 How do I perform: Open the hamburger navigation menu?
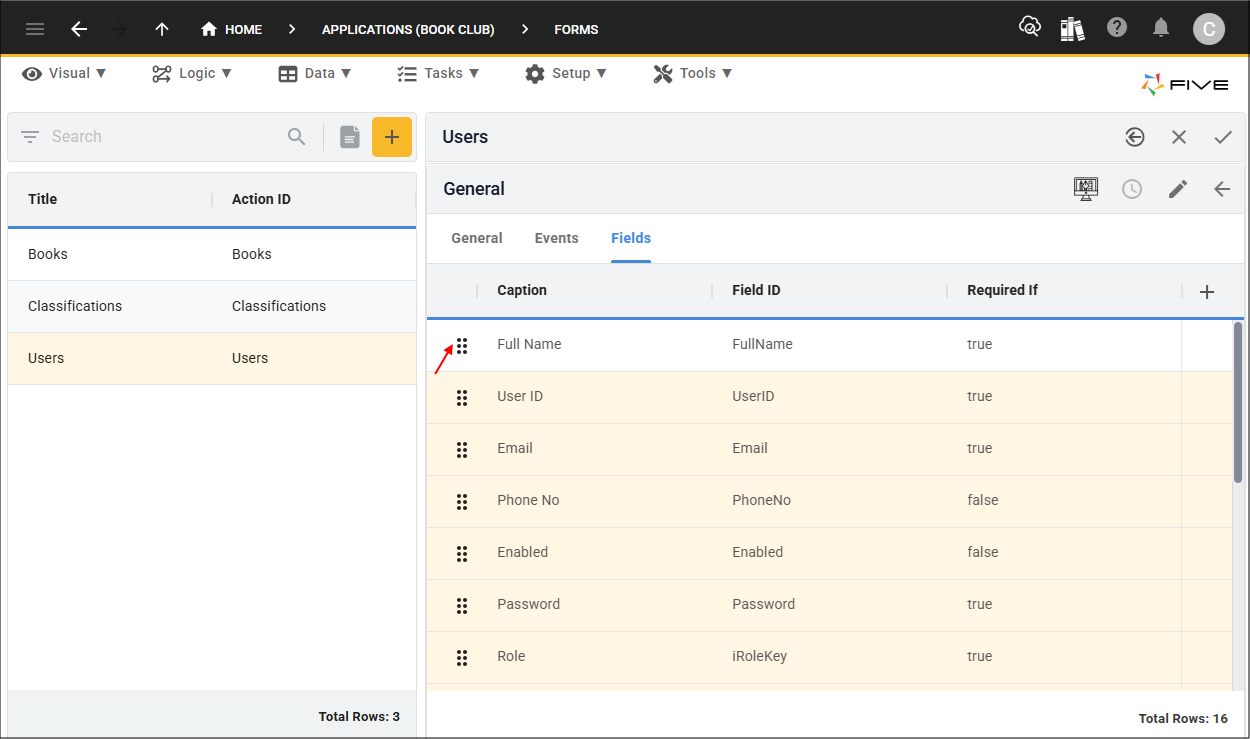35,29
